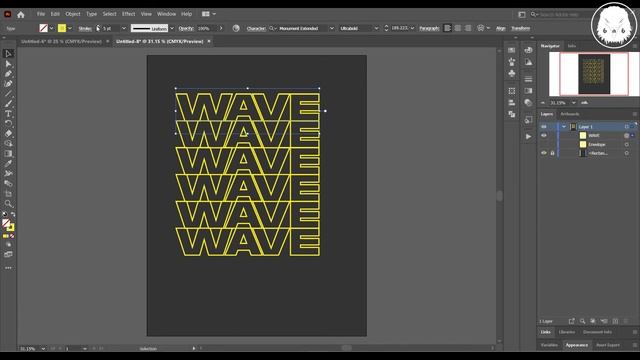
Task: Open the stroke color dropdown arrow
Action: point(70,28)
